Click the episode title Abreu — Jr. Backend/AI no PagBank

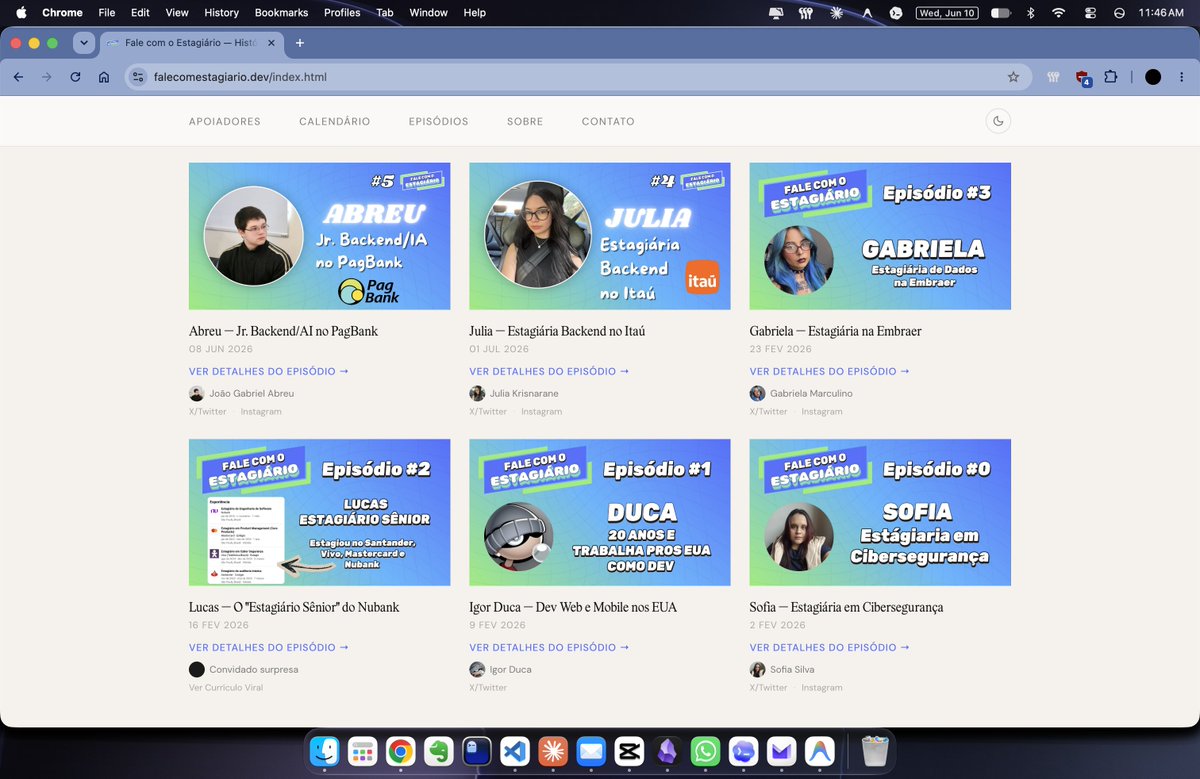click(x=283, y=331)
